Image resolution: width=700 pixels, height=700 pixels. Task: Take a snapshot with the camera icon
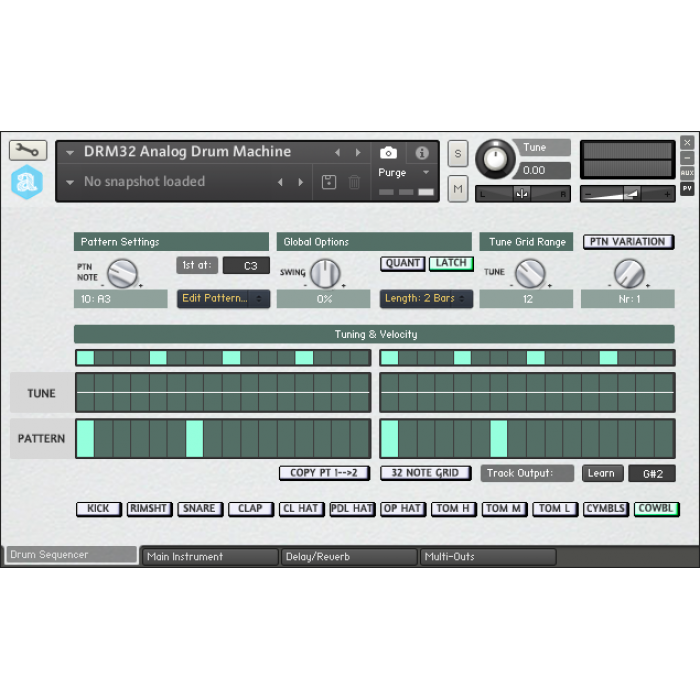(388, 153)
